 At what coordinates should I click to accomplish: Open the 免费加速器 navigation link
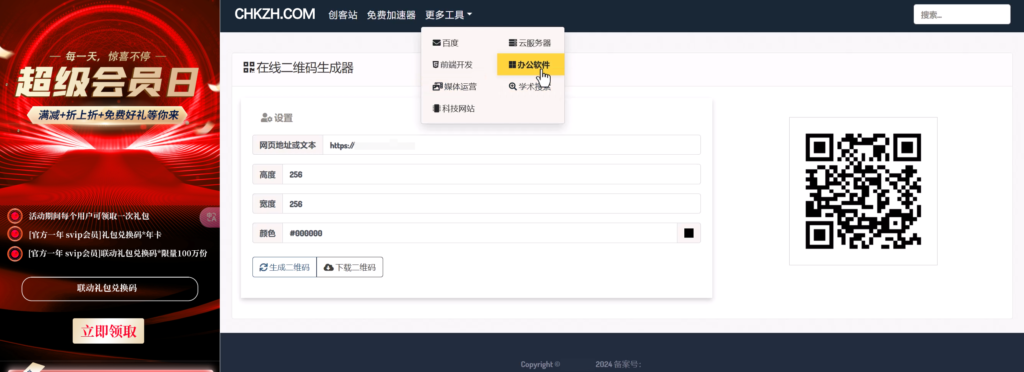pyautogui.click(x=391, y=14)
